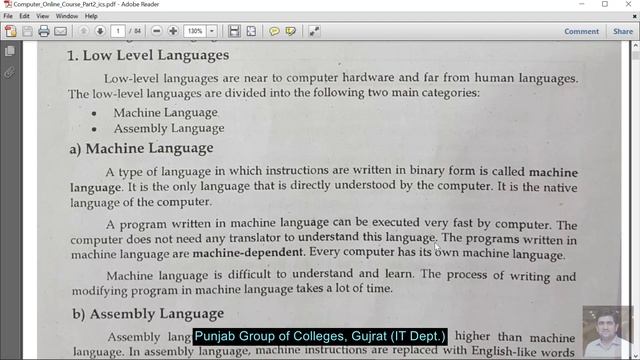Print the document with printer icon

(x=44, y=31)
